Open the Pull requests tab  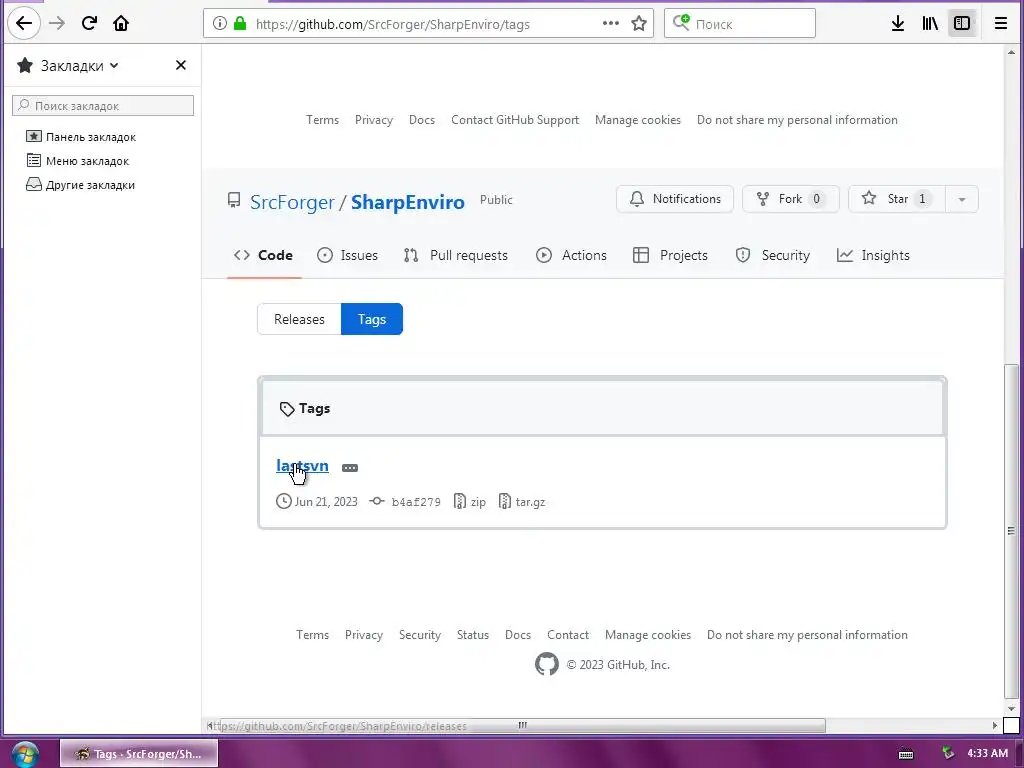[x=455, y=255]
